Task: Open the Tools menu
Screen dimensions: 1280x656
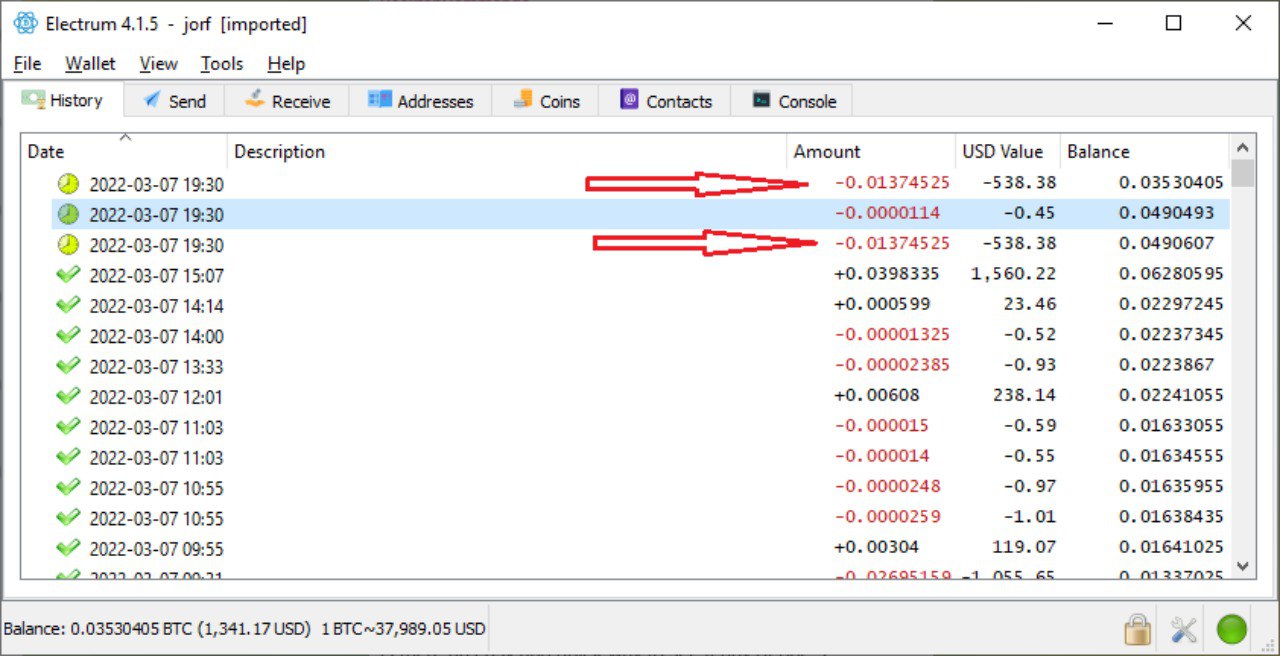Action: point(221,63)
